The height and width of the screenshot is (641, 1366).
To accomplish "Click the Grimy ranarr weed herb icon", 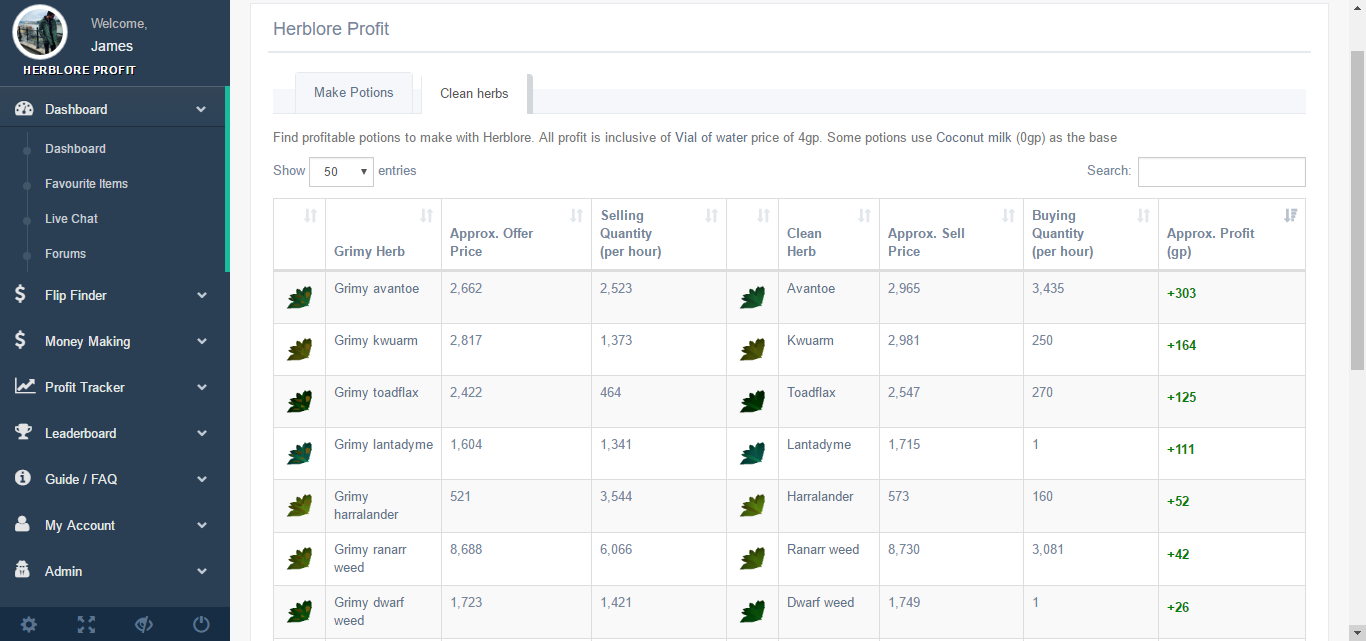I will [299, 559].
